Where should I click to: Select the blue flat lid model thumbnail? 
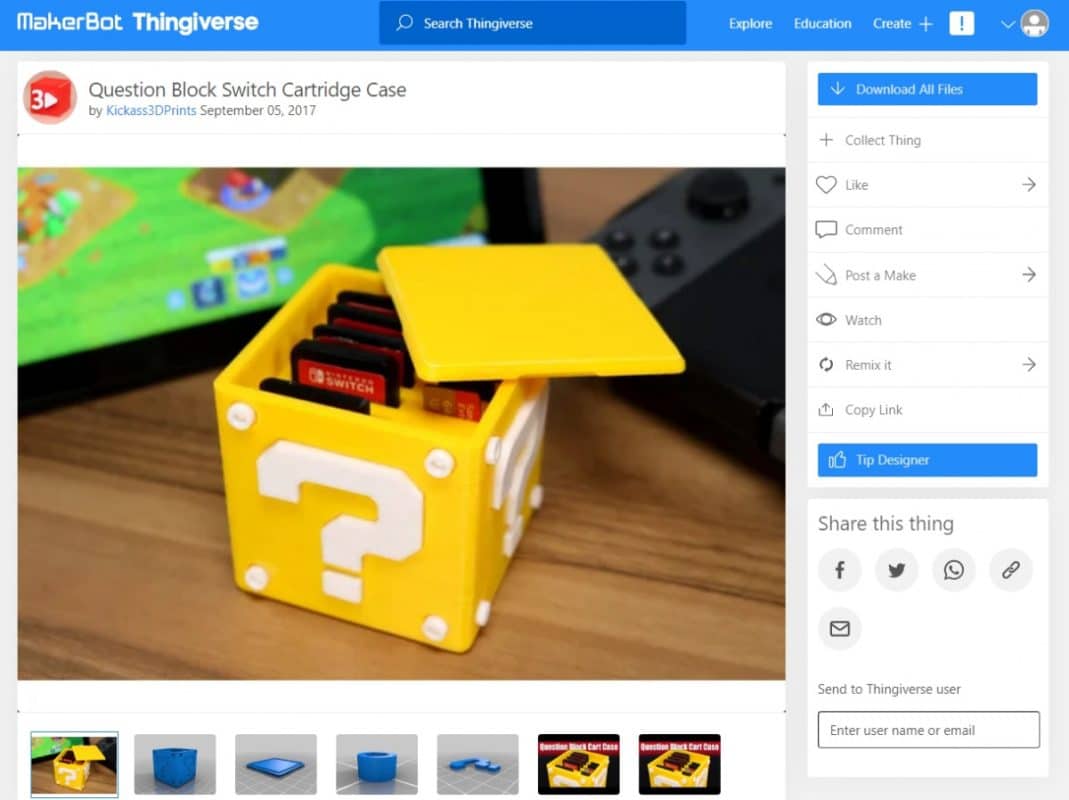tap(276, 764)
